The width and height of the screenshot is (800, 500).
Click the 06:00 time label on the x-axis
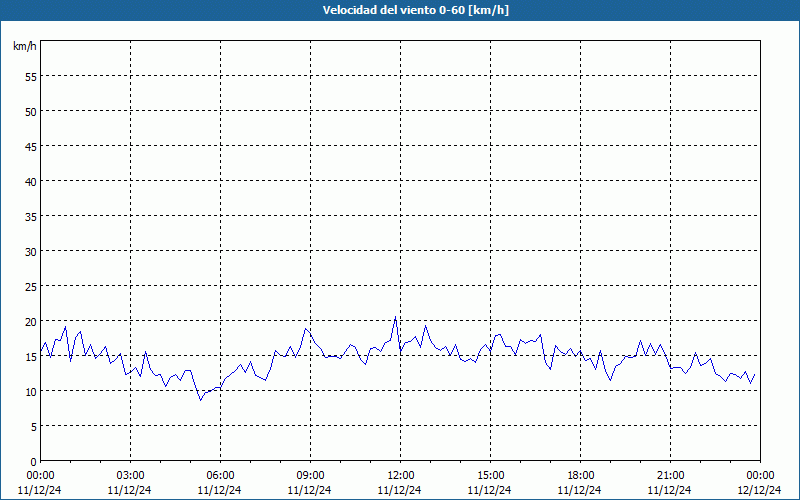[x=220, y=476]
